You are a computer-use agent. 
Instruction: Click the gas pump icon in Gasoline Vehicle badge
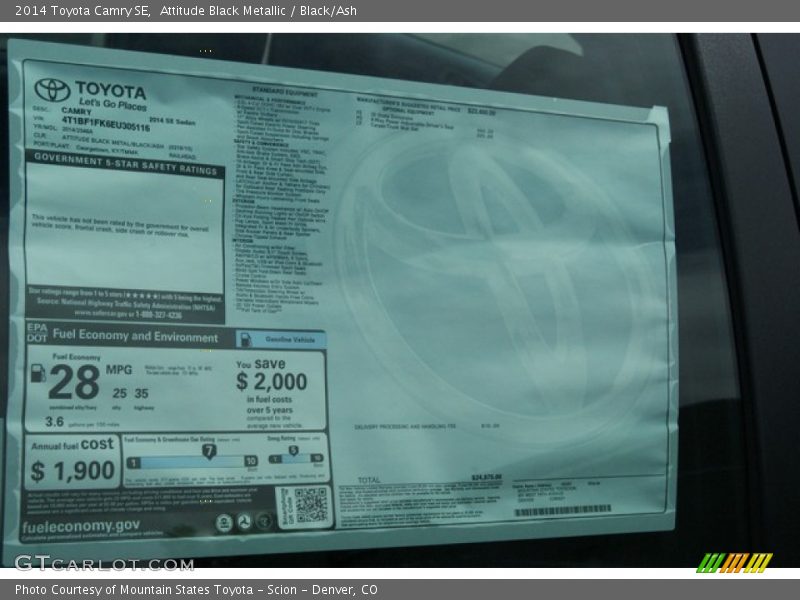pos(246,339)
